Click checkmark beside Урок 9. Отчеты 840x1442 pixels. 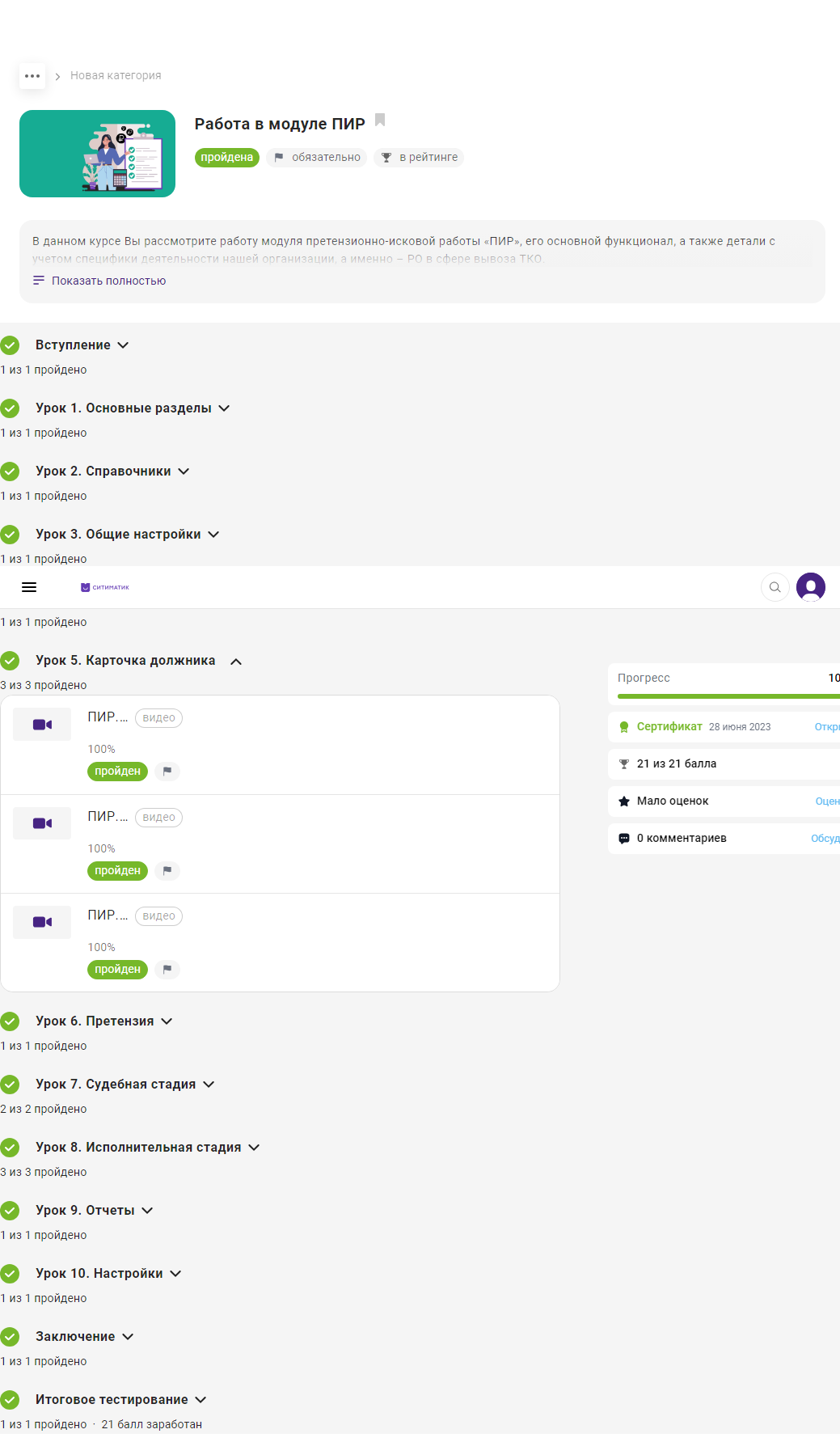10,1211
